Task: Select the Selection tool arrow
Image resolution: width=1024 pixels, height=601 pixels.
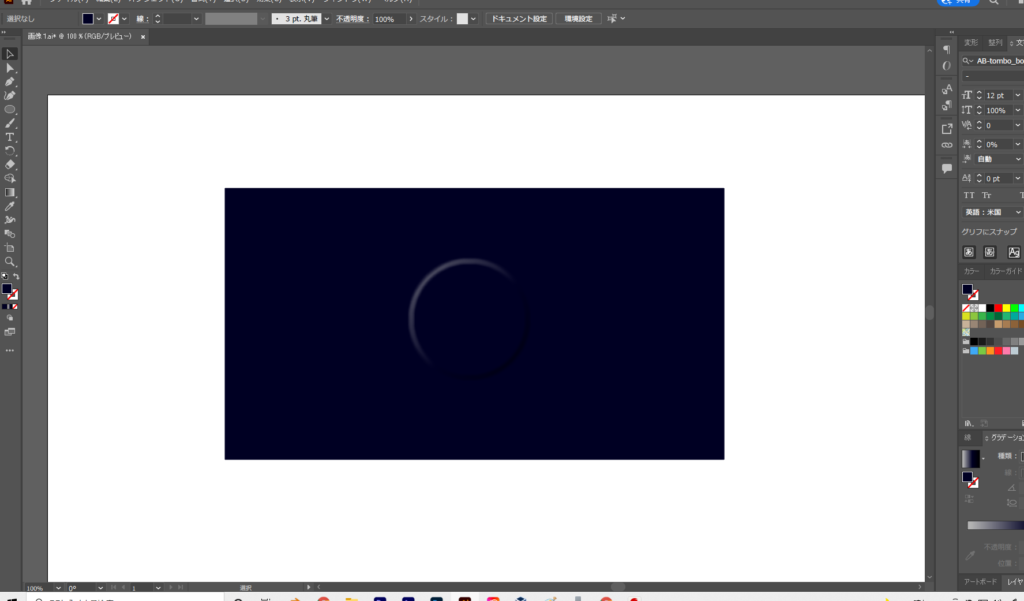Action: click(x=10, y=54)
